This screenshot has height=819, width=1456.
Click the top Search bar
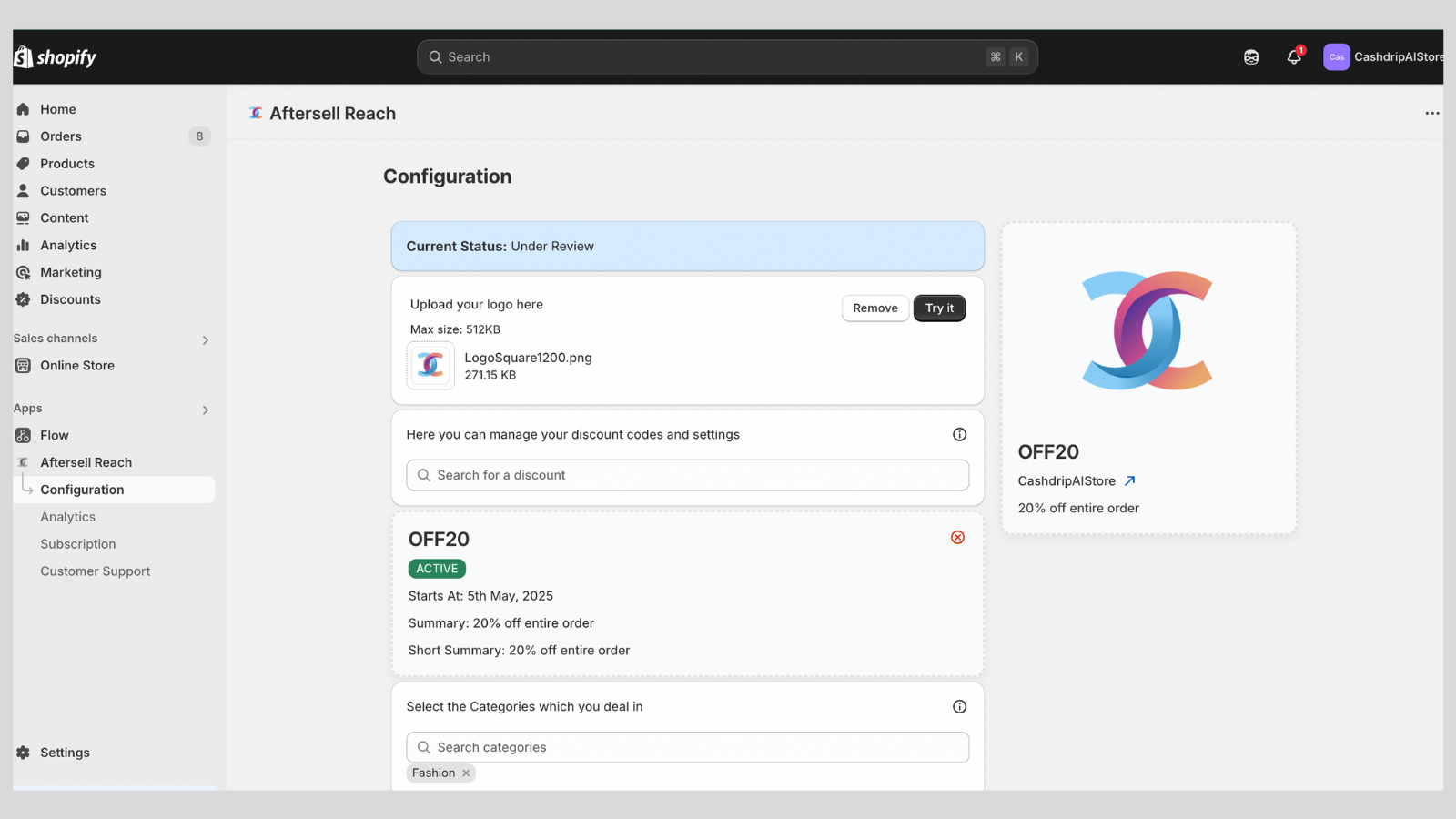point(727,56)
